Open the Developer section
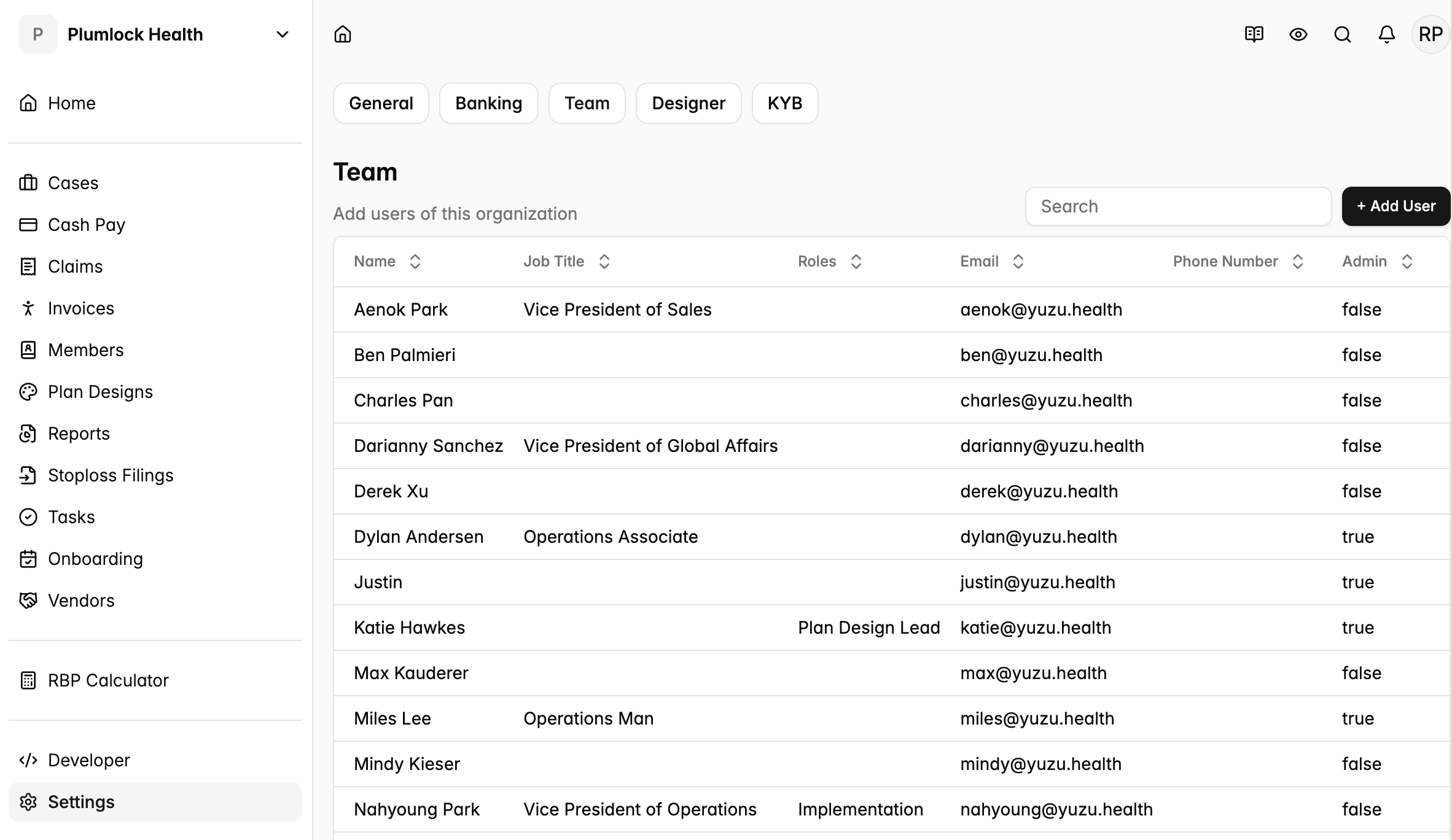 click(89, 760)
